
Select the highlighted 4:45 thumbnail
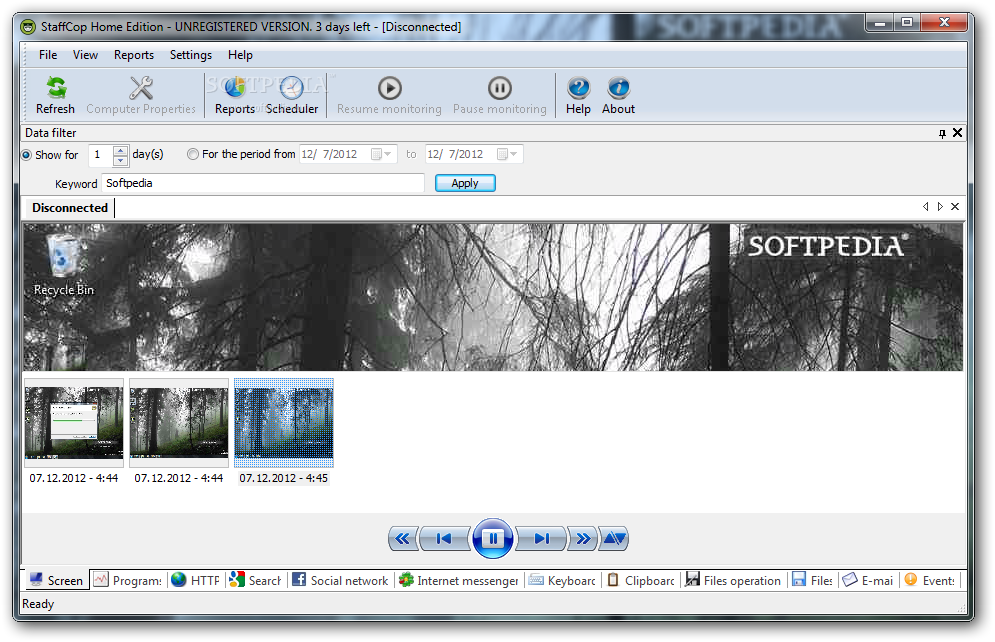pos(284,423)
